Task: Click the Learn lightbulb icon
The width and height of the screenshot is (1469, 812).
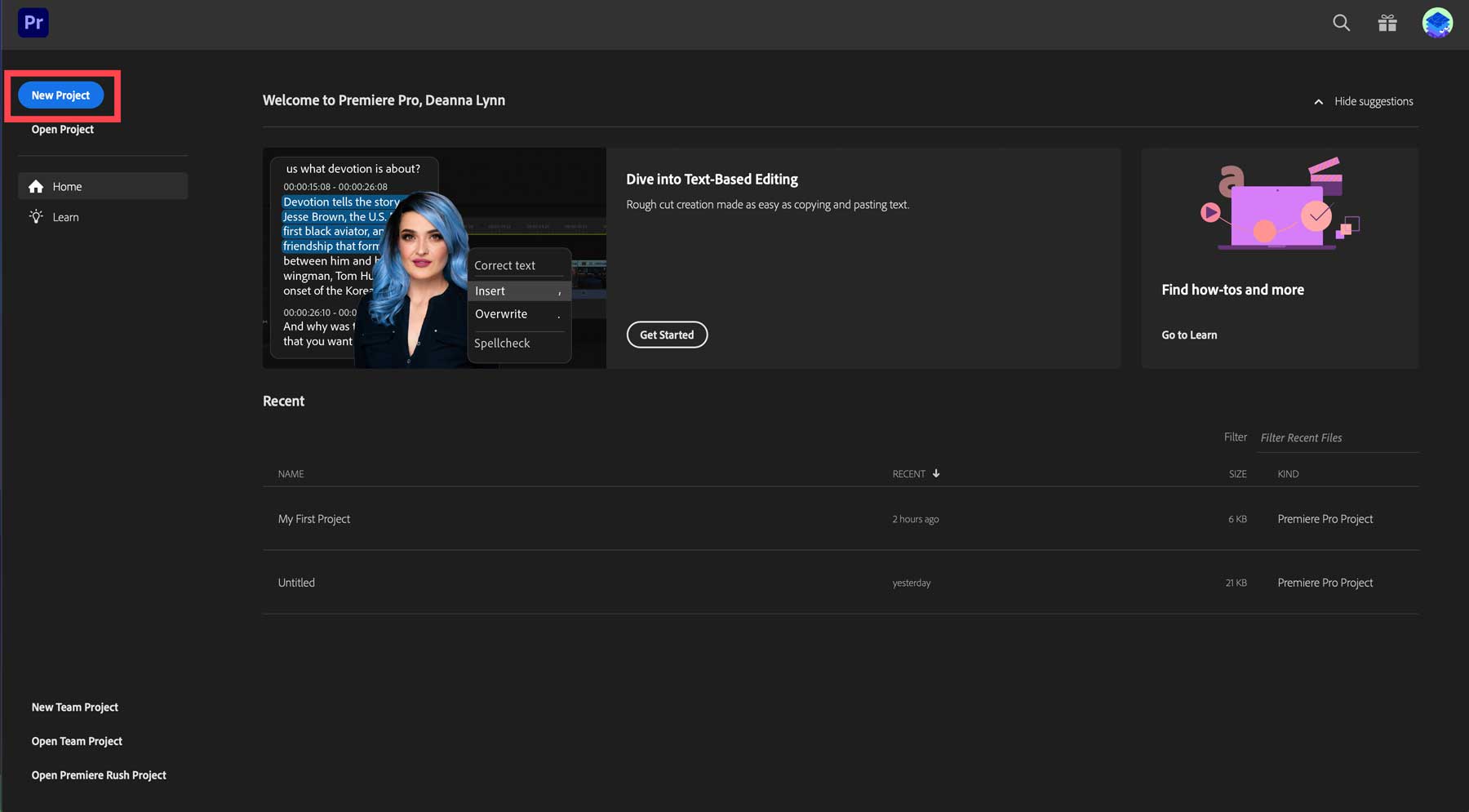Action: (x=36, y=216)
